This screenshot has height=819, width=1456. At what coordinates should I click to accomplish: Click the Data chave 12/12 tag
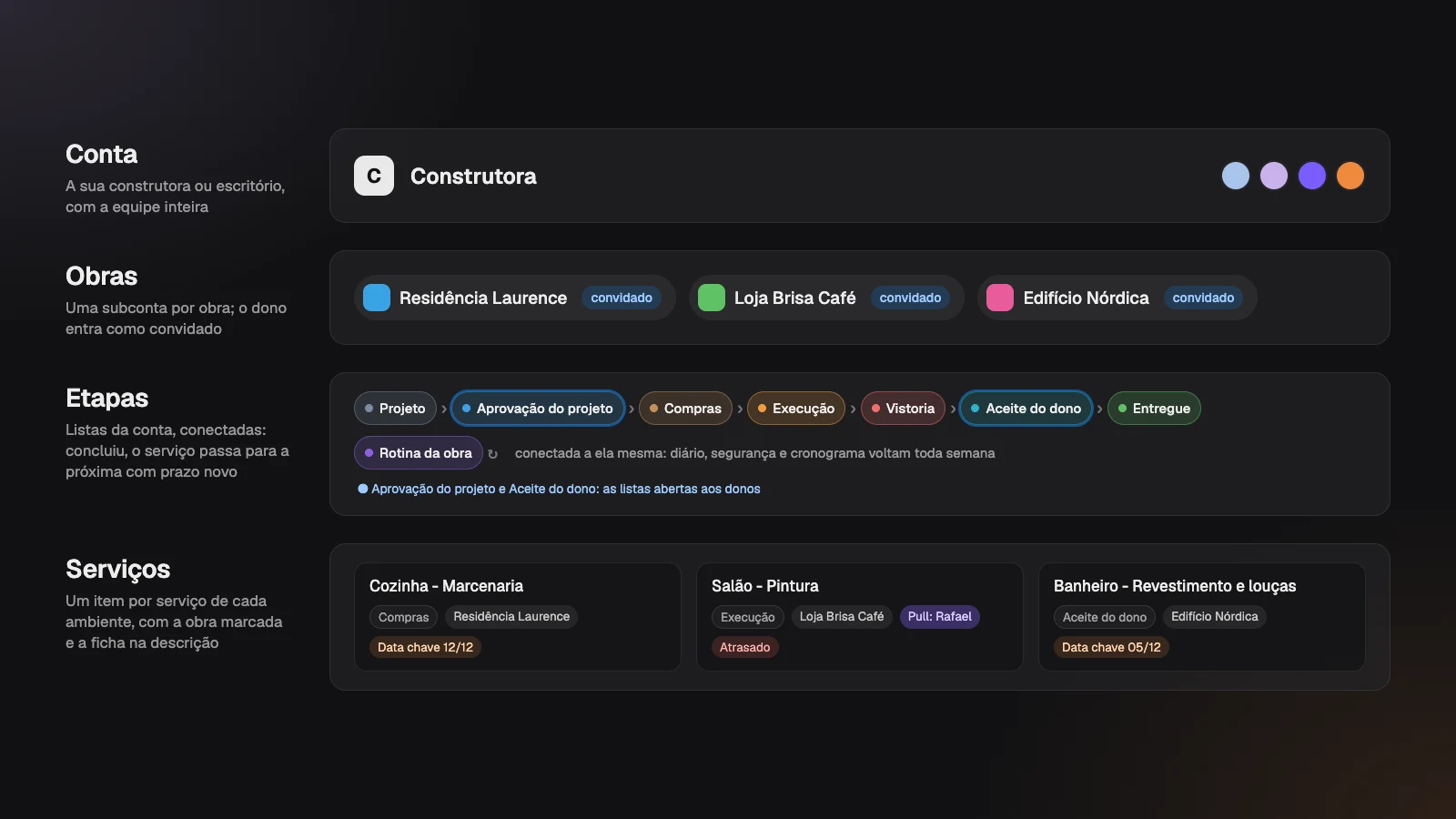(426, 647)
